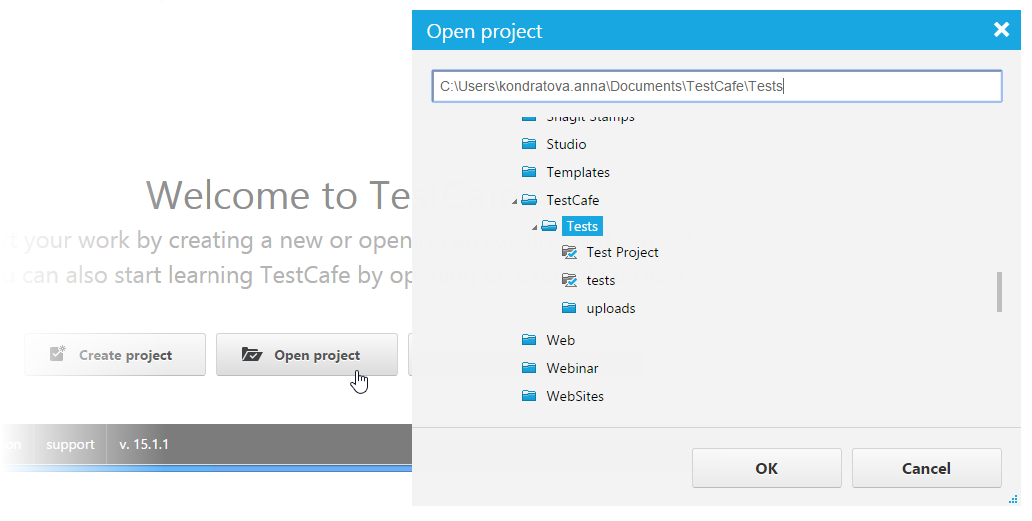This screenshot has height=521, width=1032.
Task: Click the icon on Create project button
Action: (x=58, y=354)
